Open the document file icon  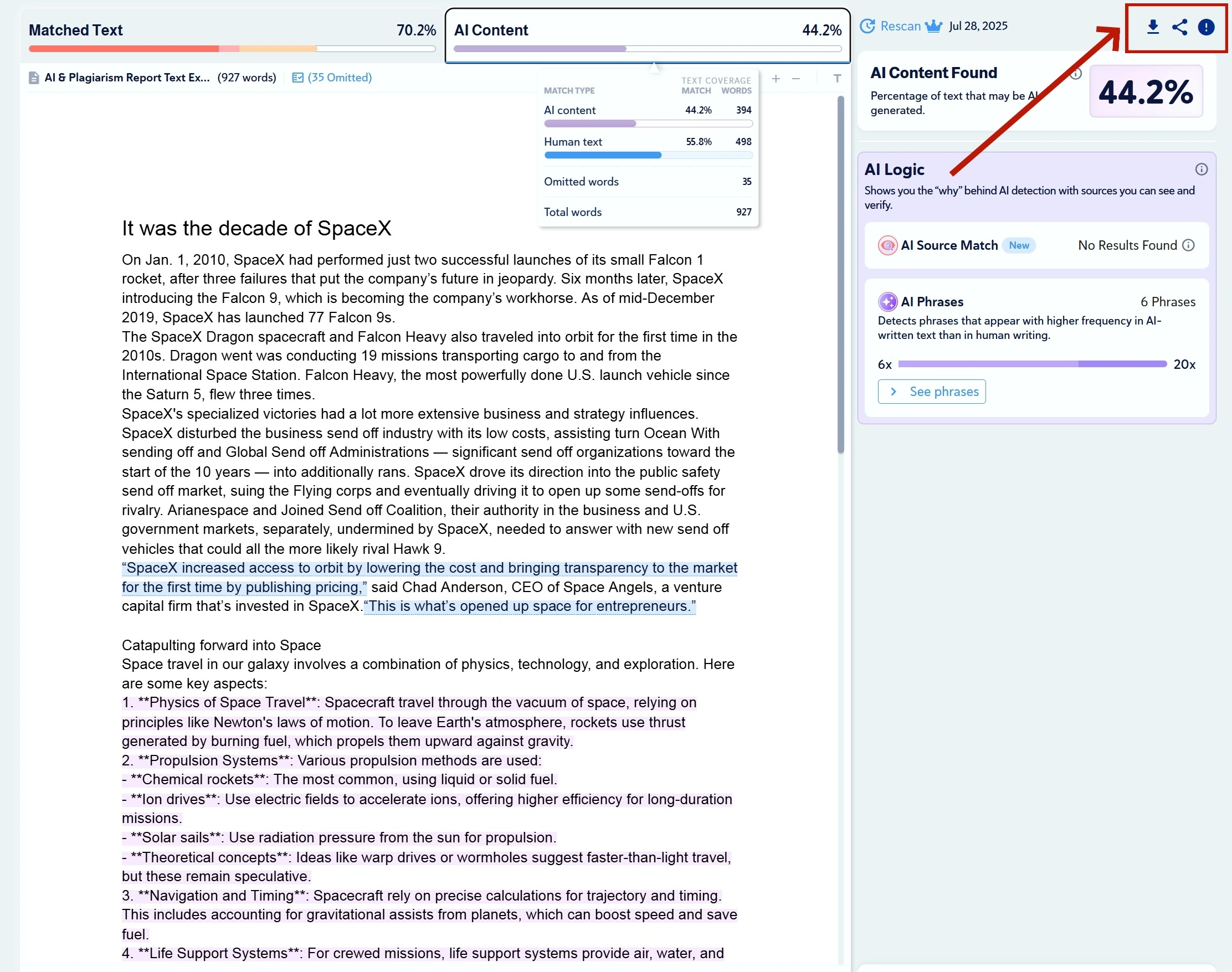[34, 78]
